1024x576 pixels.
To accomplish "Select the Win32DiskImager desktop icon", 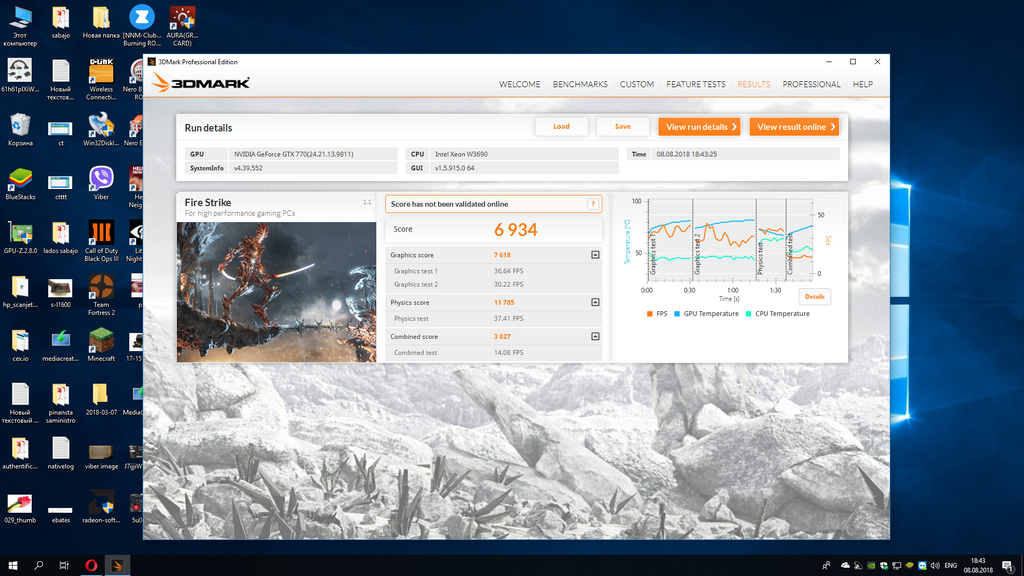I will [x=101, y=129].
